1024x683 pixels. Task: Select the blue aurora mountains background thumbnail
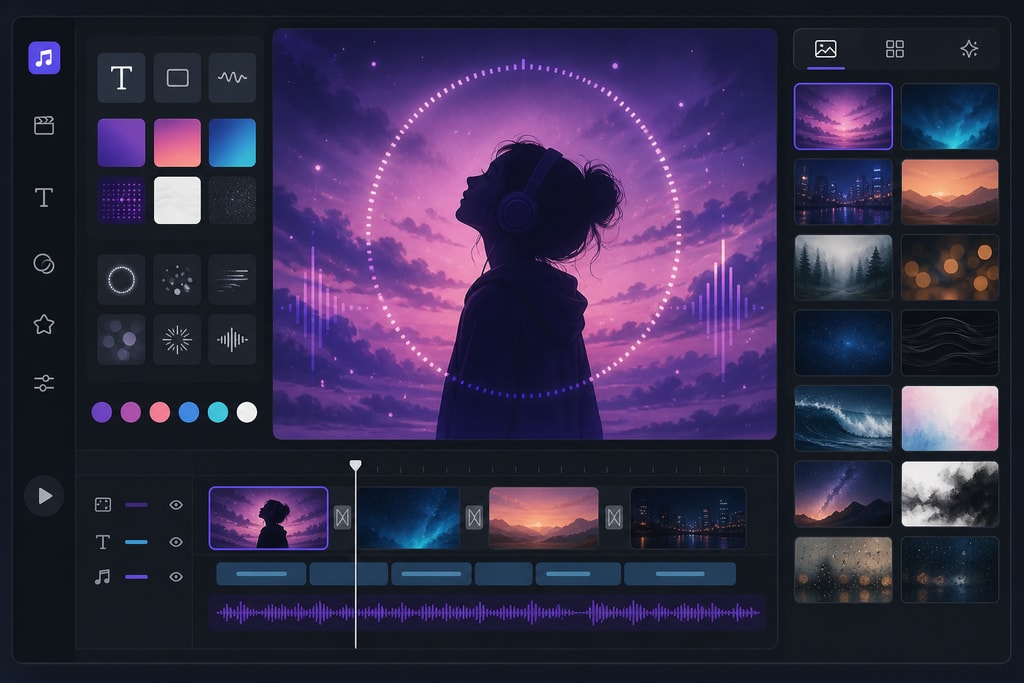click(950, 116)
